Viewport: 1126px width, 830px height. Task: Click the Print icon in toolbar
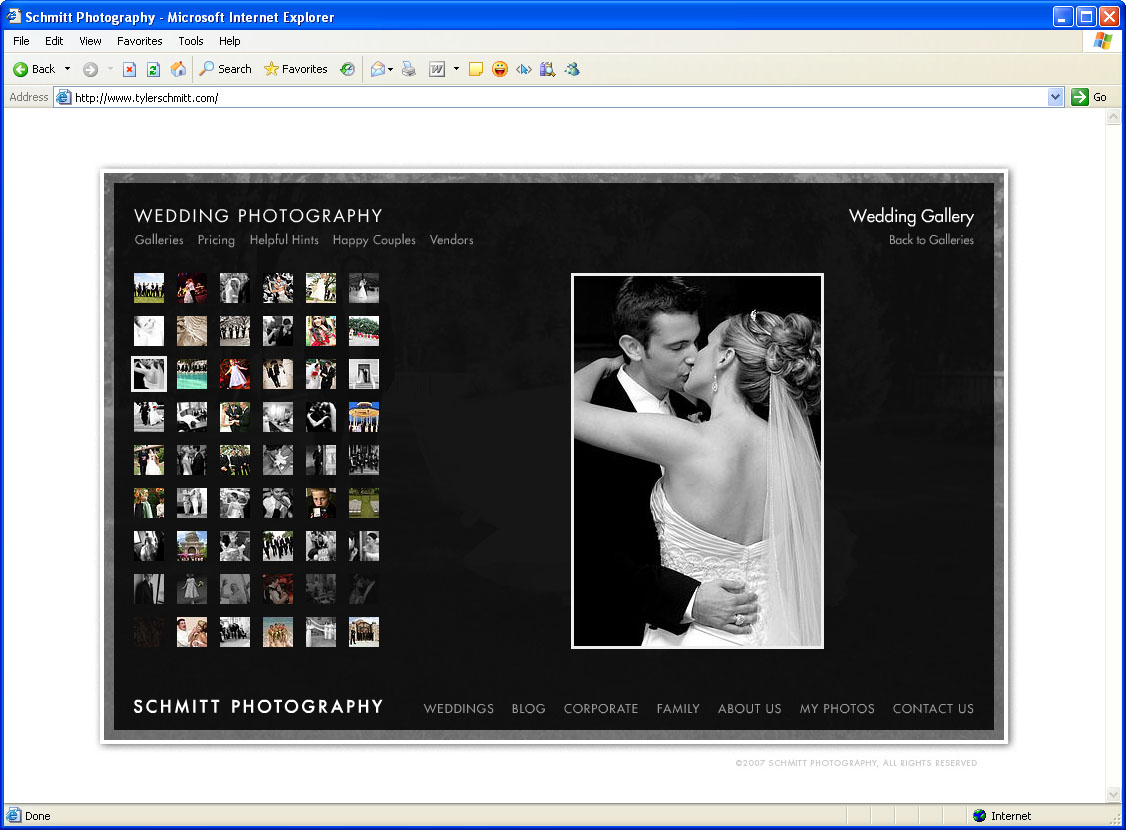[408, 69]
